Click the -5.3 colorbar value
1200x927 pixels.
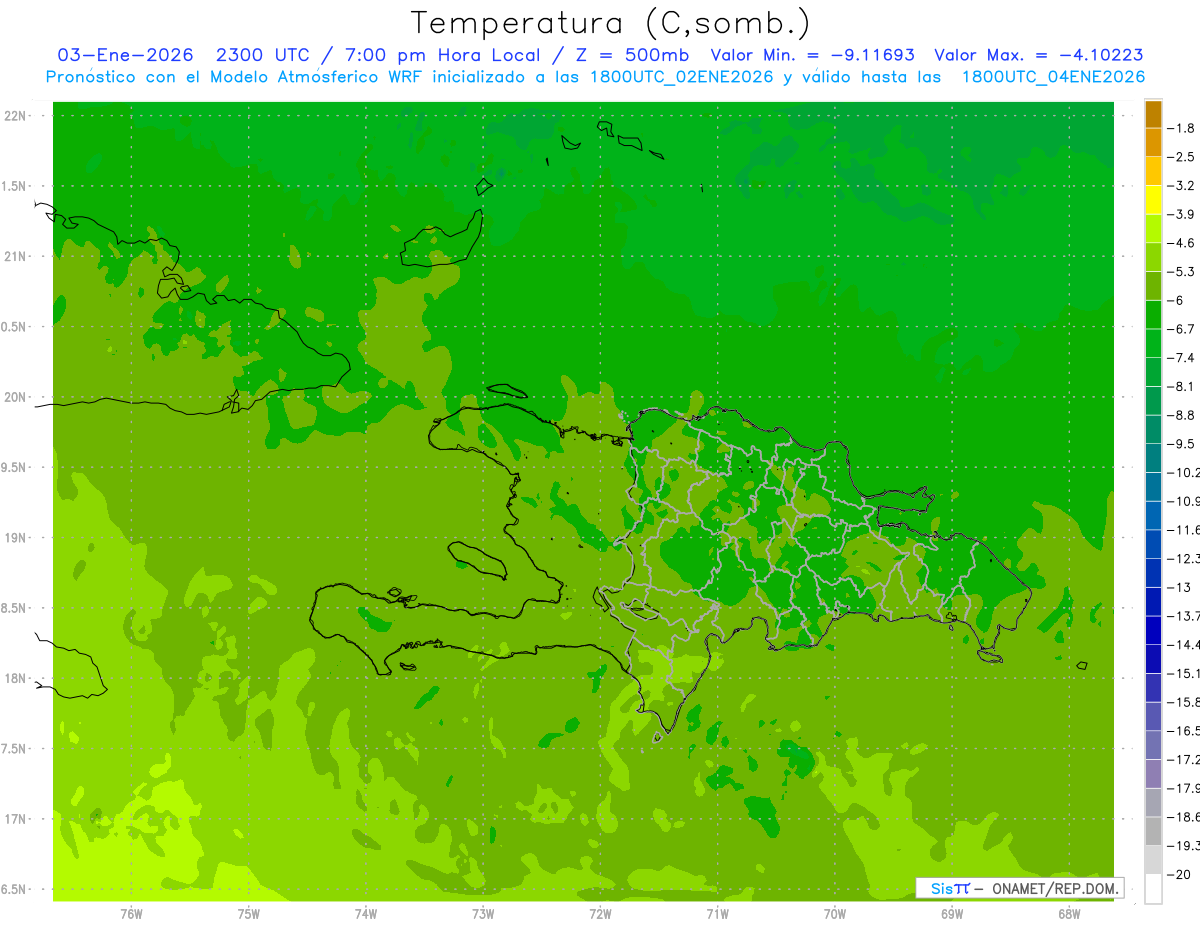[x=1182, y=271]
